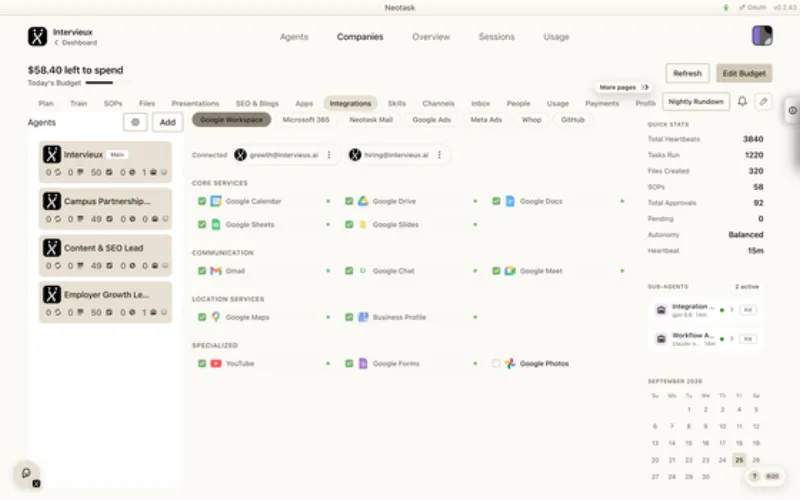The image size is (800, 500).
Task: Click the Add agent button
Action: (x=167, y=122)
